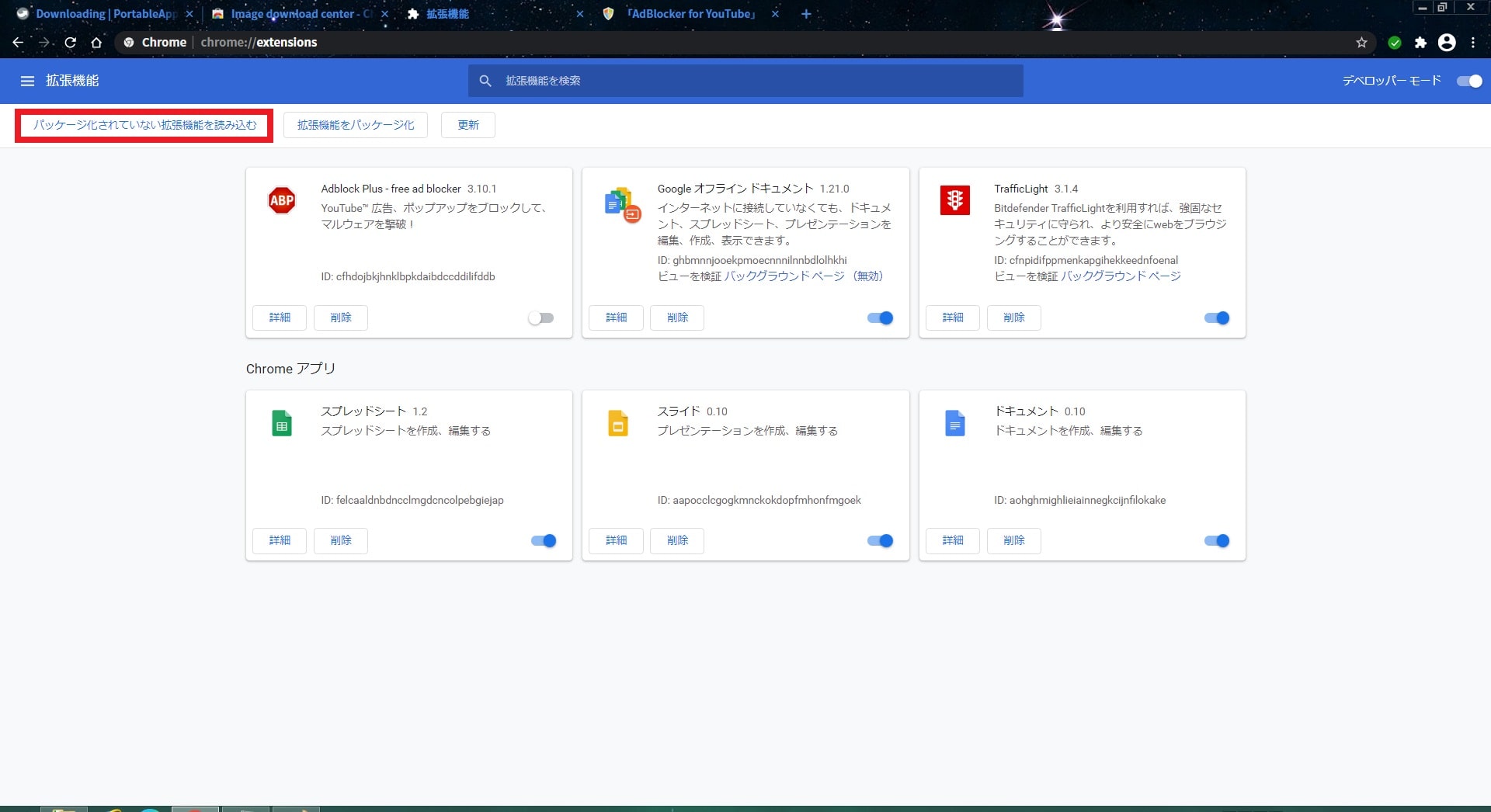Click Adblock Plus ID text
This screenshot has height=812, width=1491.
pyautogui.click(x=408, y=276)
